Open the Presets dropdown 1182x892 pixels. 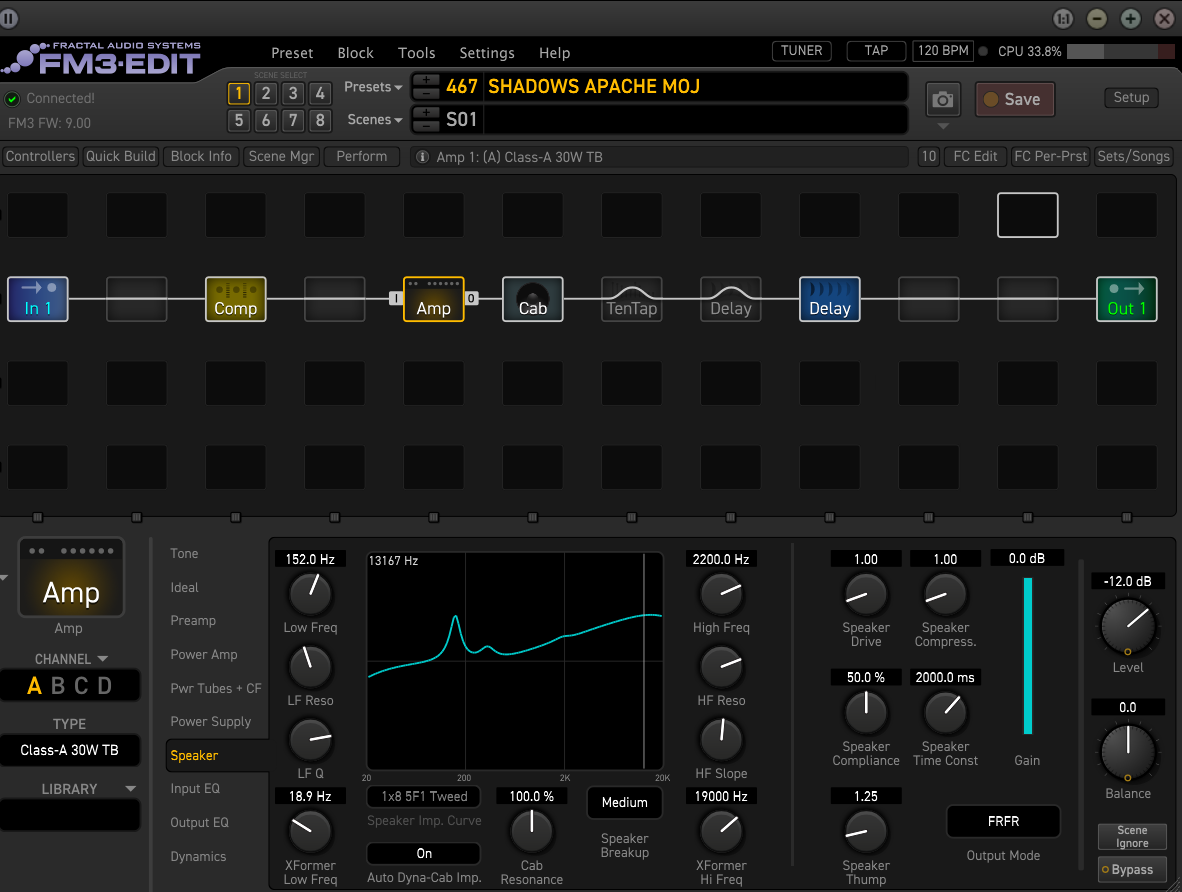tap(373, 87)
